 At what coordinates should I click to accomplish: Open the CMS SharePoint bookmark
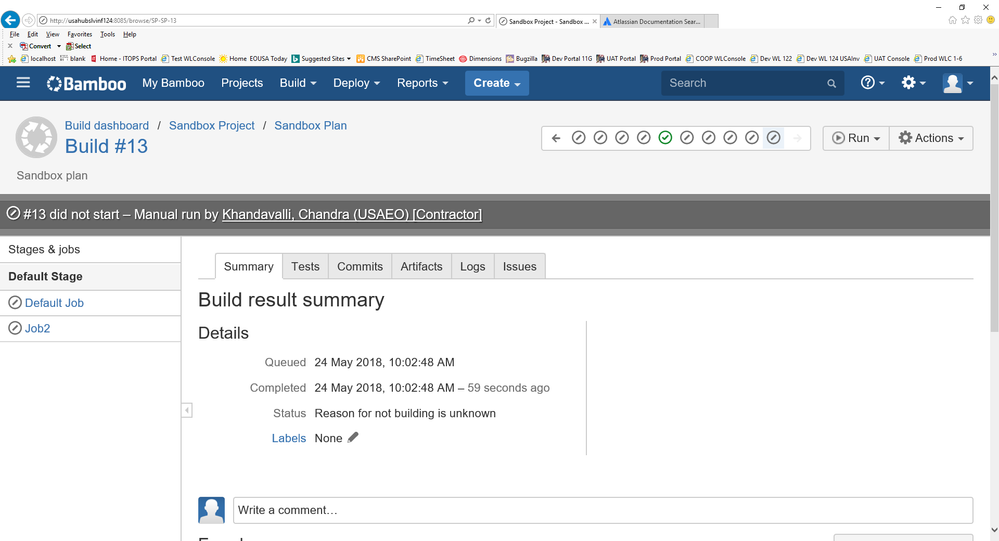[384, 59]
